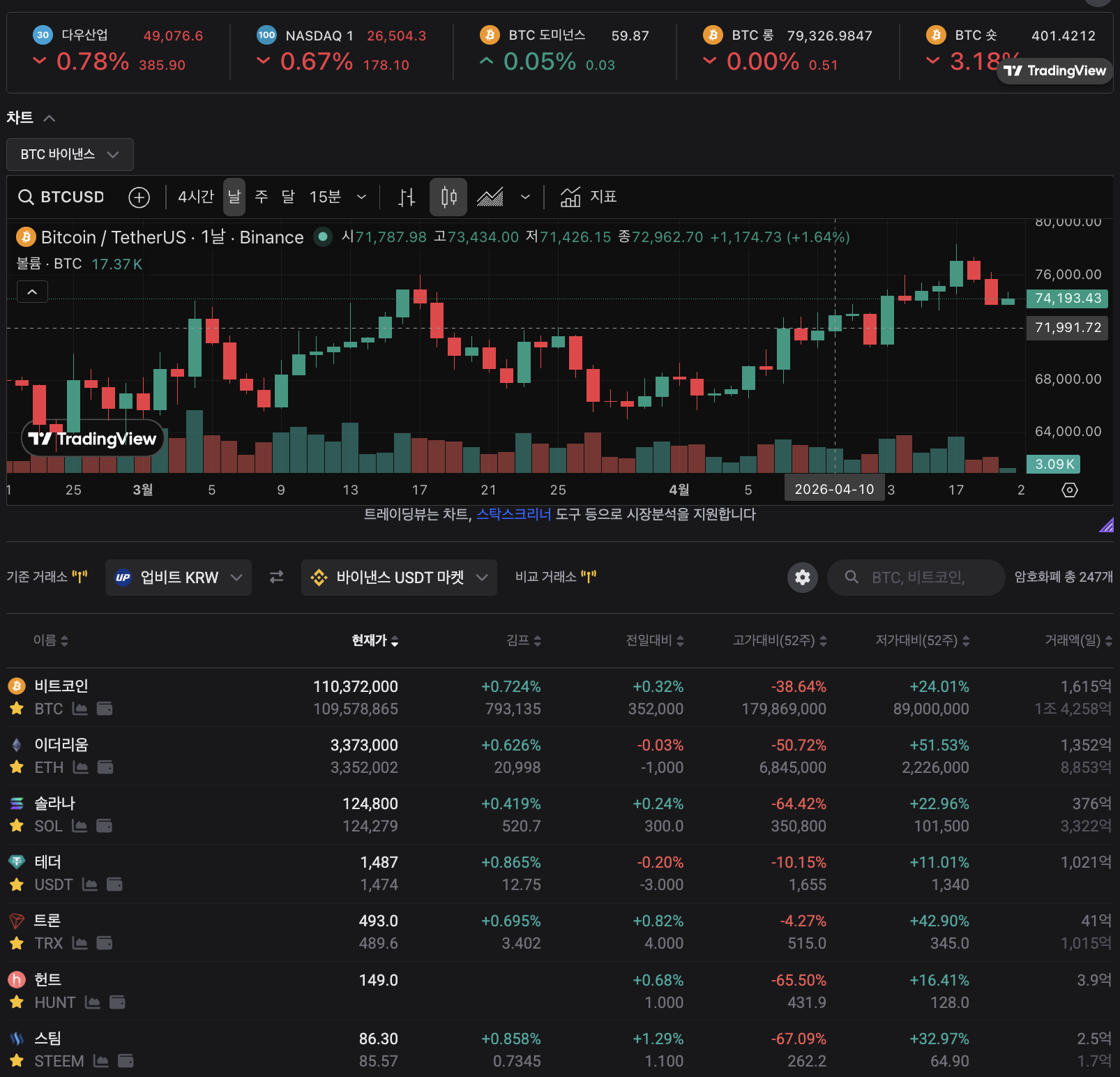Open the BTCUSD symbol search
1120x1077 pixels.
pyautogui.click(x=61, y=197)
